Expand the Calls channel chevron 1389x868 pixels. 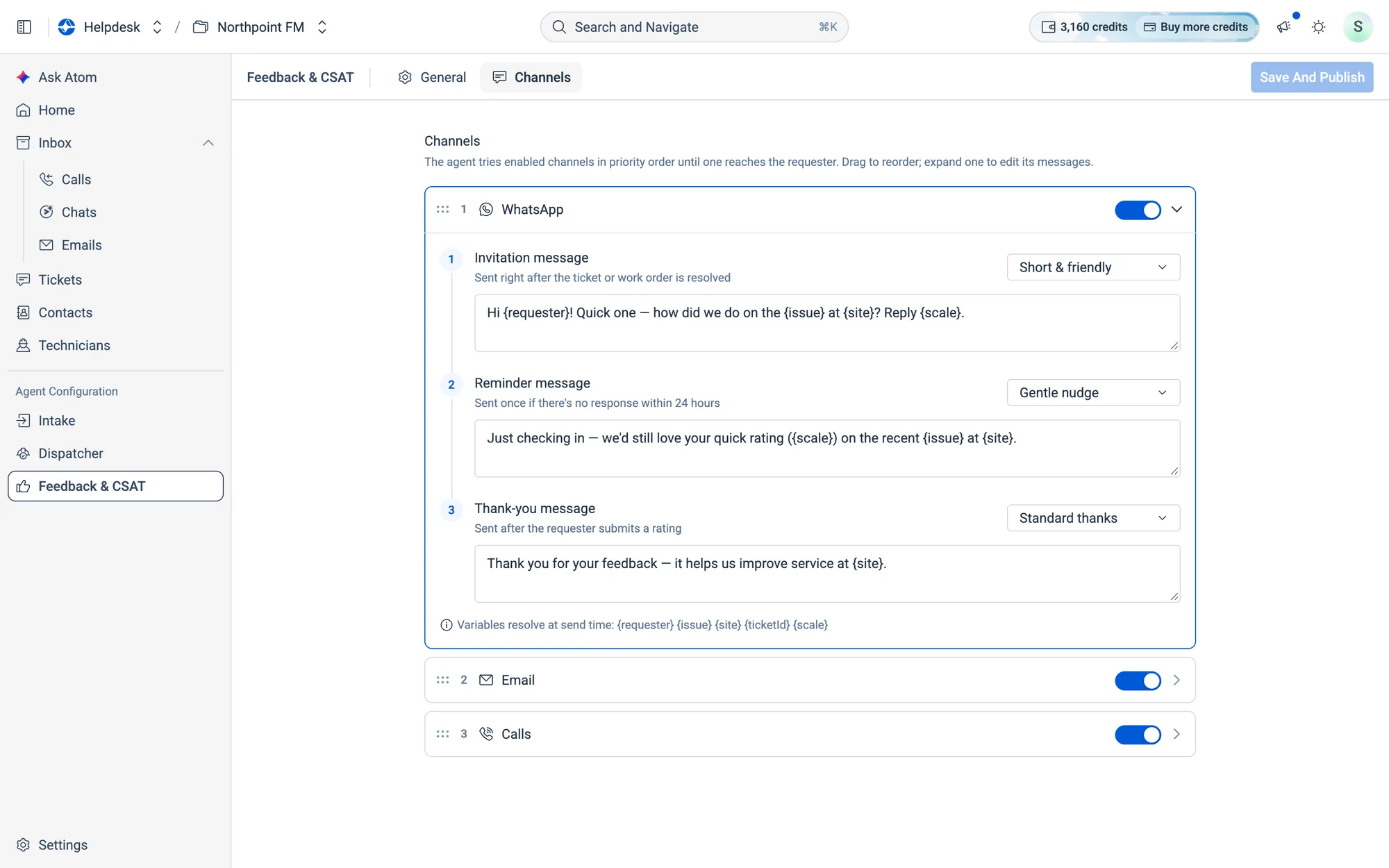(1176, 734)
